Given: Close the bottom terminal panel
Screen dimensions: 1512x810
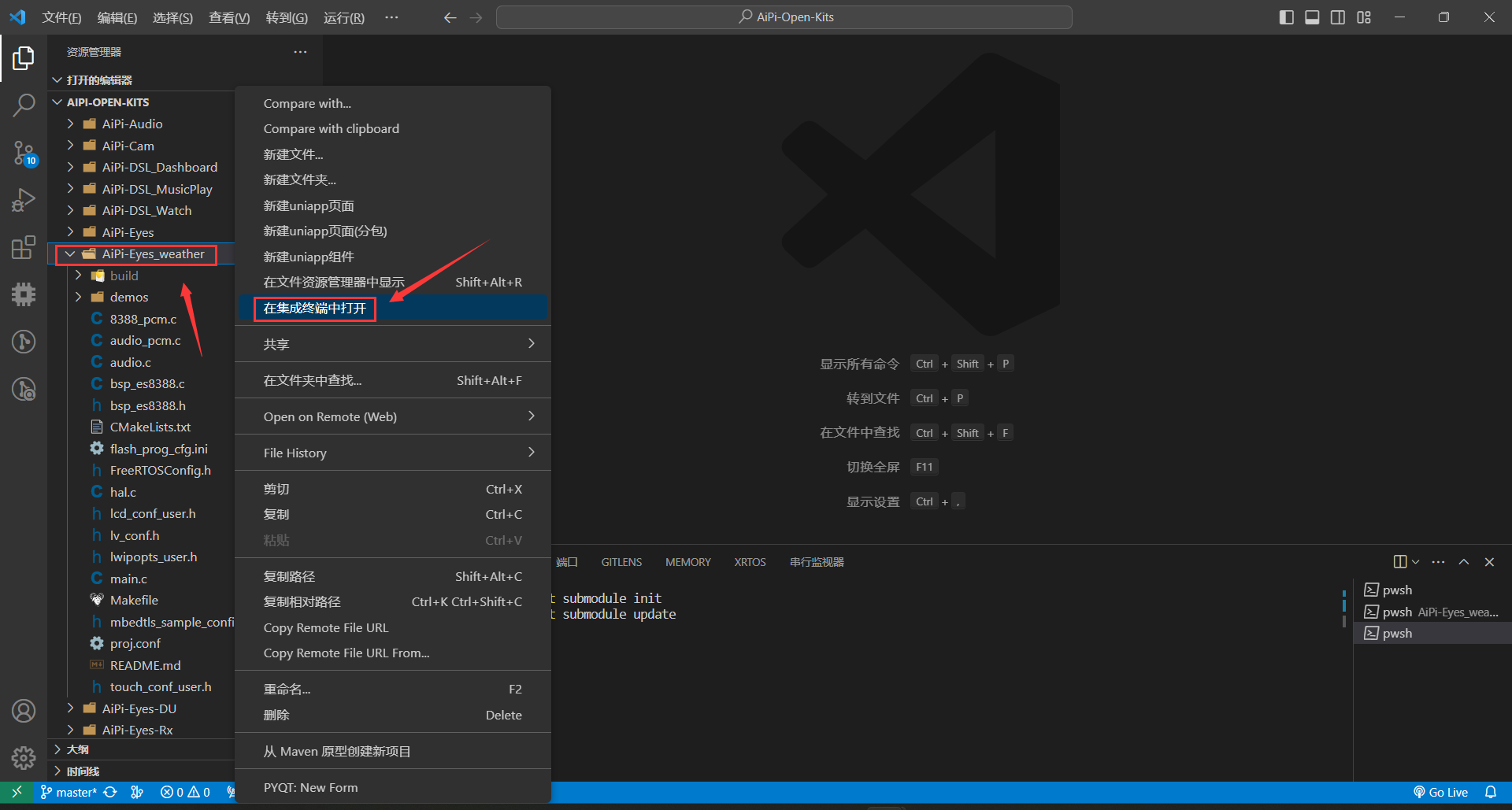Looking at the screenshot, I should pyautogui.click(x=1489, y=562).
